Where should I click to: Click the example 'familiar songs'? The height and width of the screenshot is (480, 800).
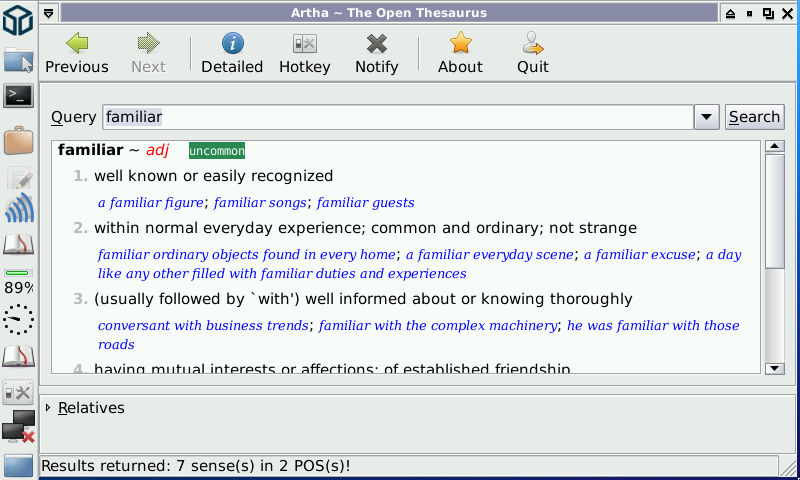pos(260,203)
